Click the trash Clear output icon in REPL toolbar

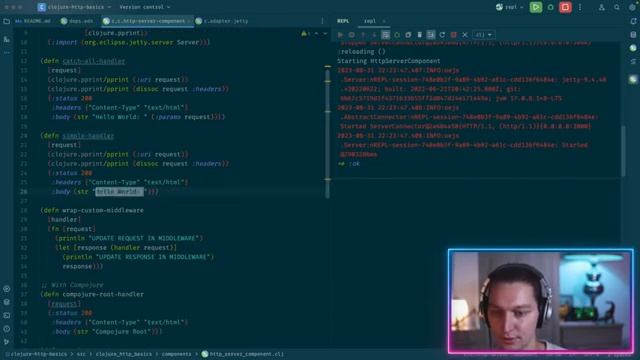[x=419, y=35]
